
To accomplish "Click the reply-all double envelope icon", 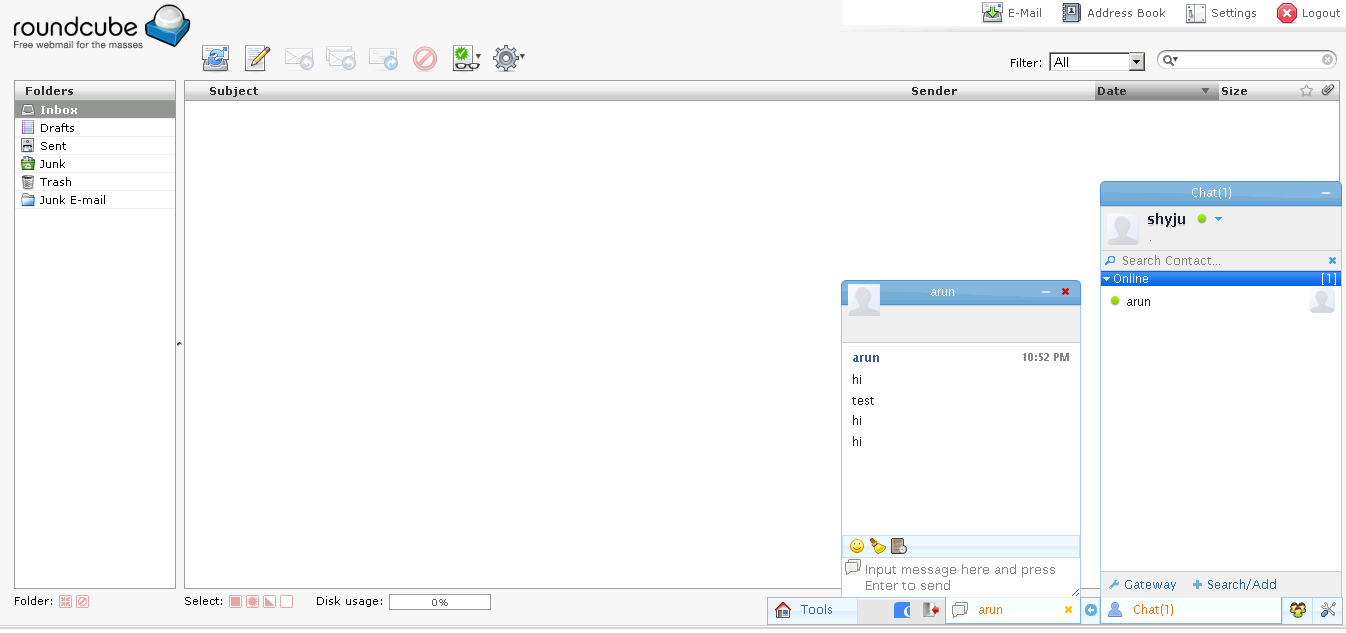I will 341,59.
